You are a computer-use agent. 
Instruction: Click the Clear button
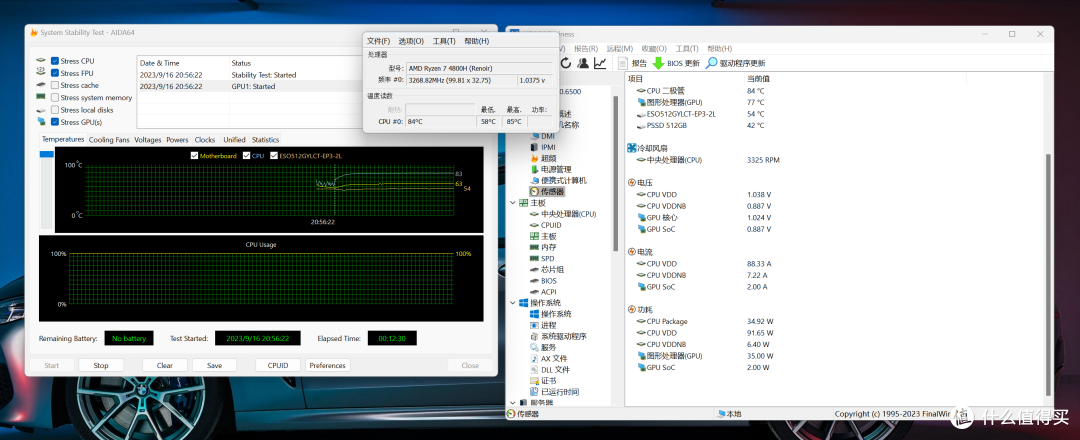(165, 366)
